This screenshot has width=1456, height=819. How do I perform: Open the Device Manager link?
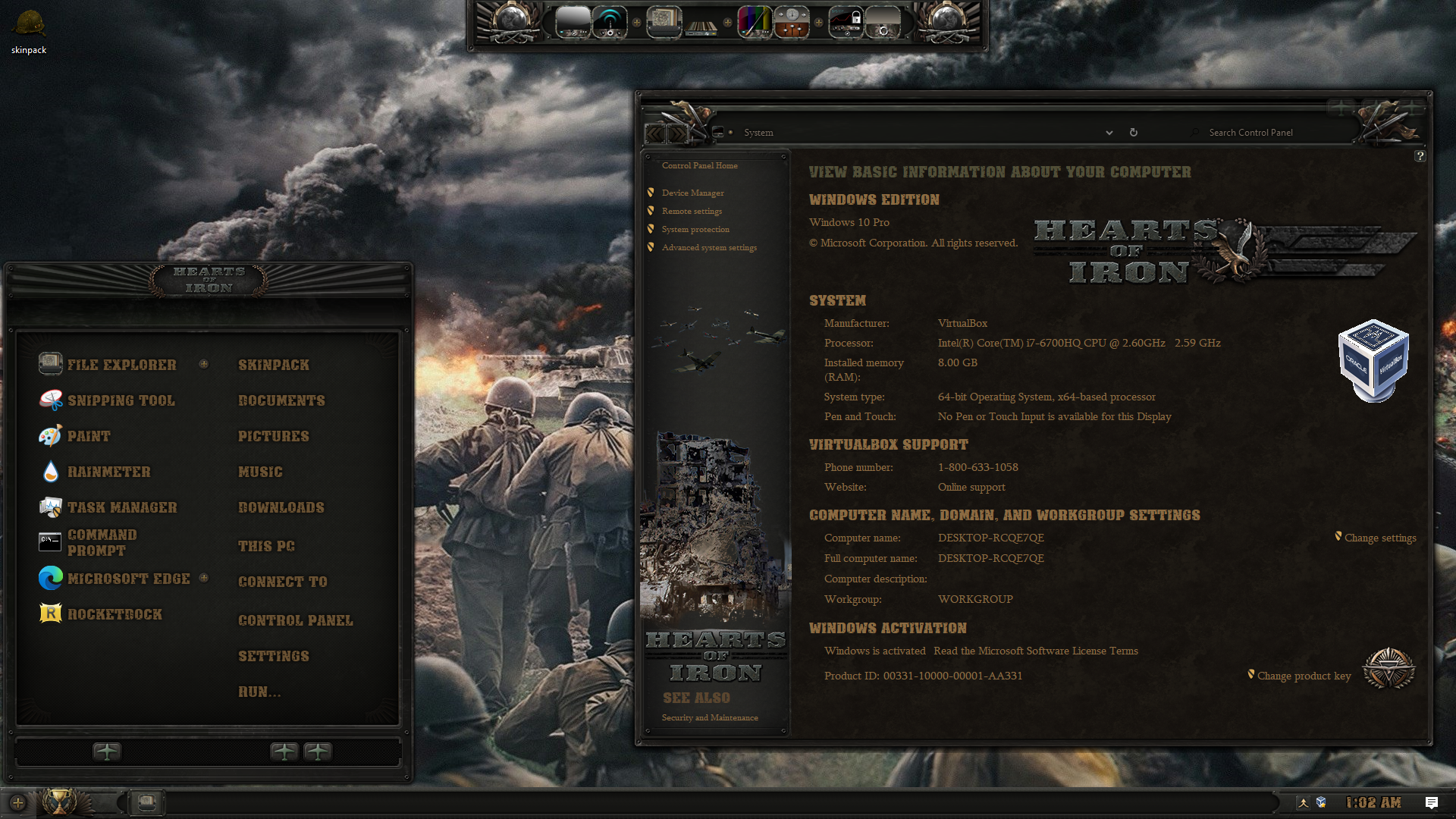692,193
